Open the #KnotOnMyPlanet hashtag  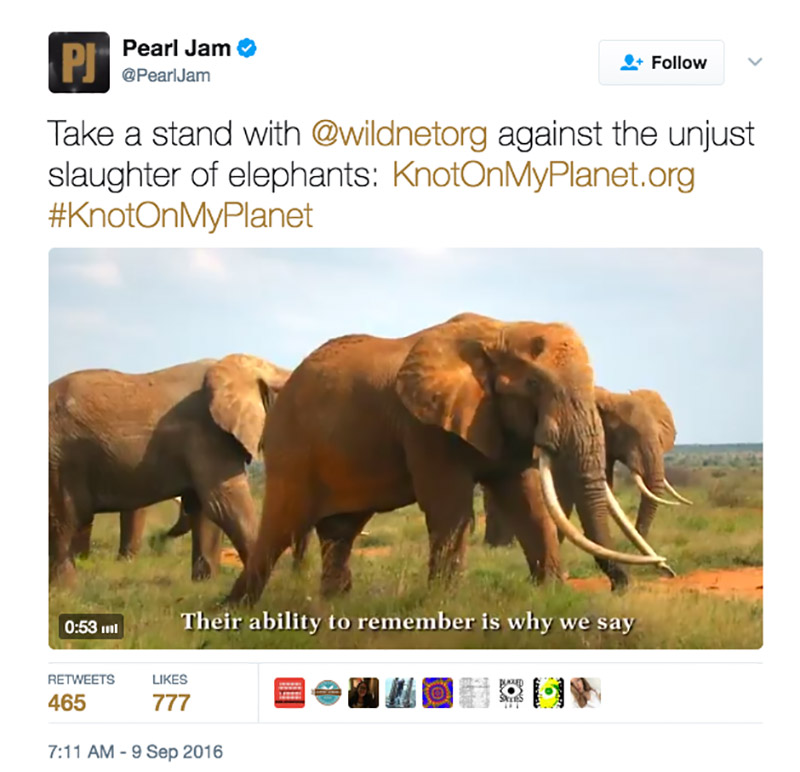[180, 216]
